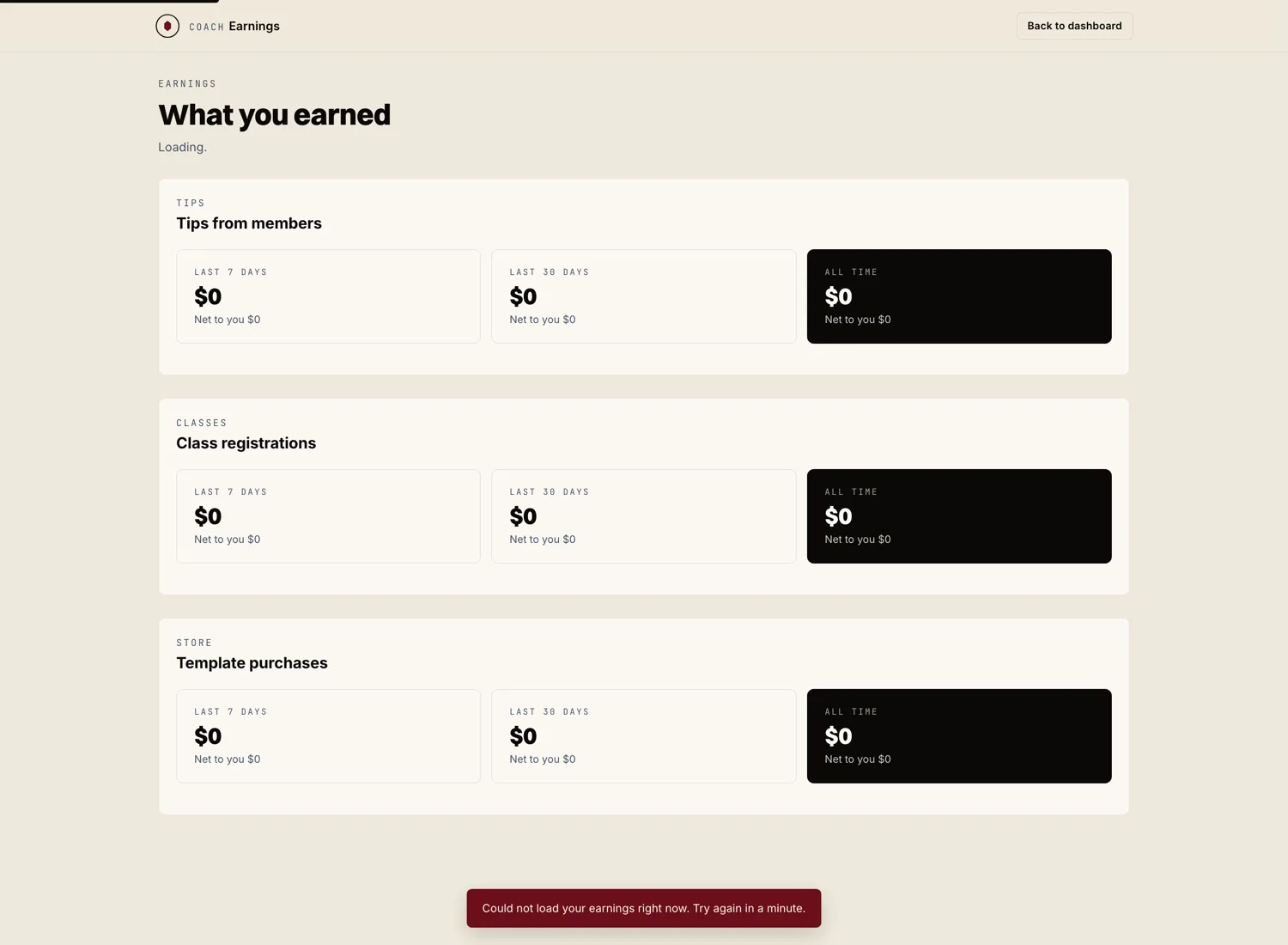
Task: Click the Coach logo icon in header
Action: [167, 26]
